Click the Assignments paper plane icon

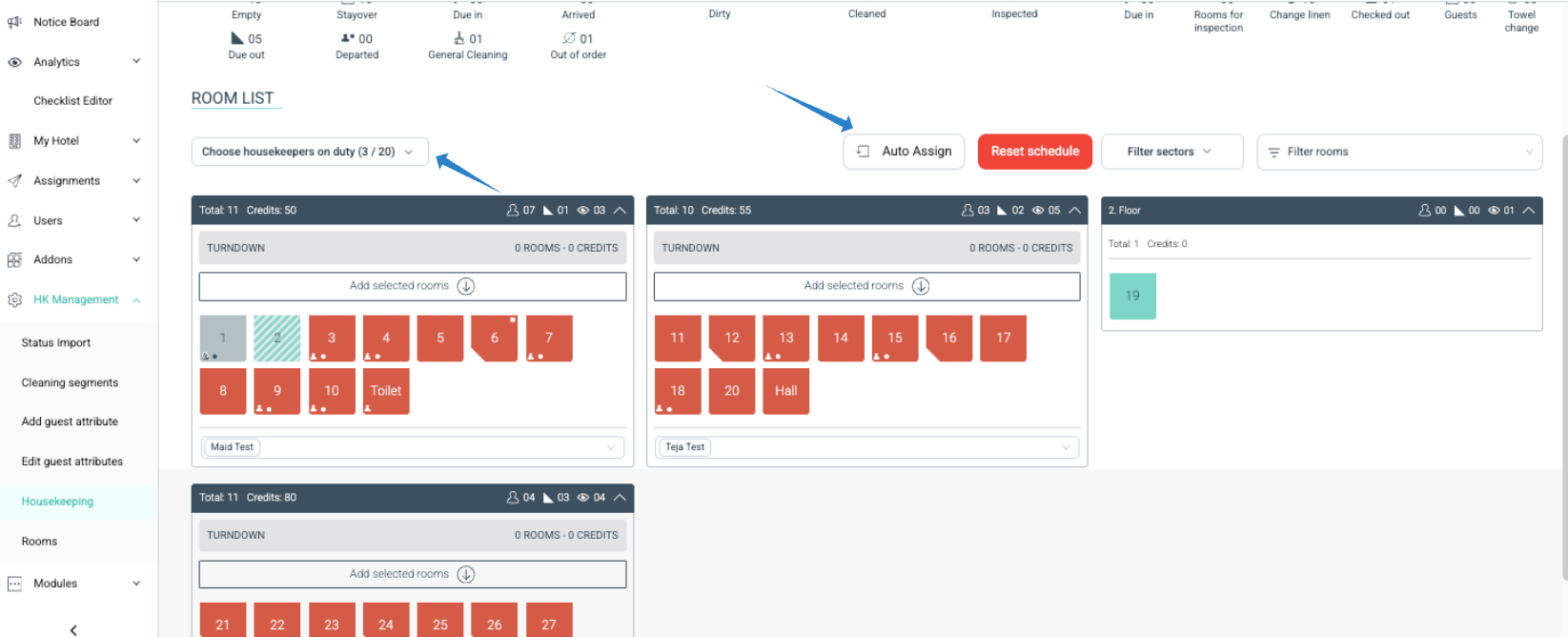[14, 181]
